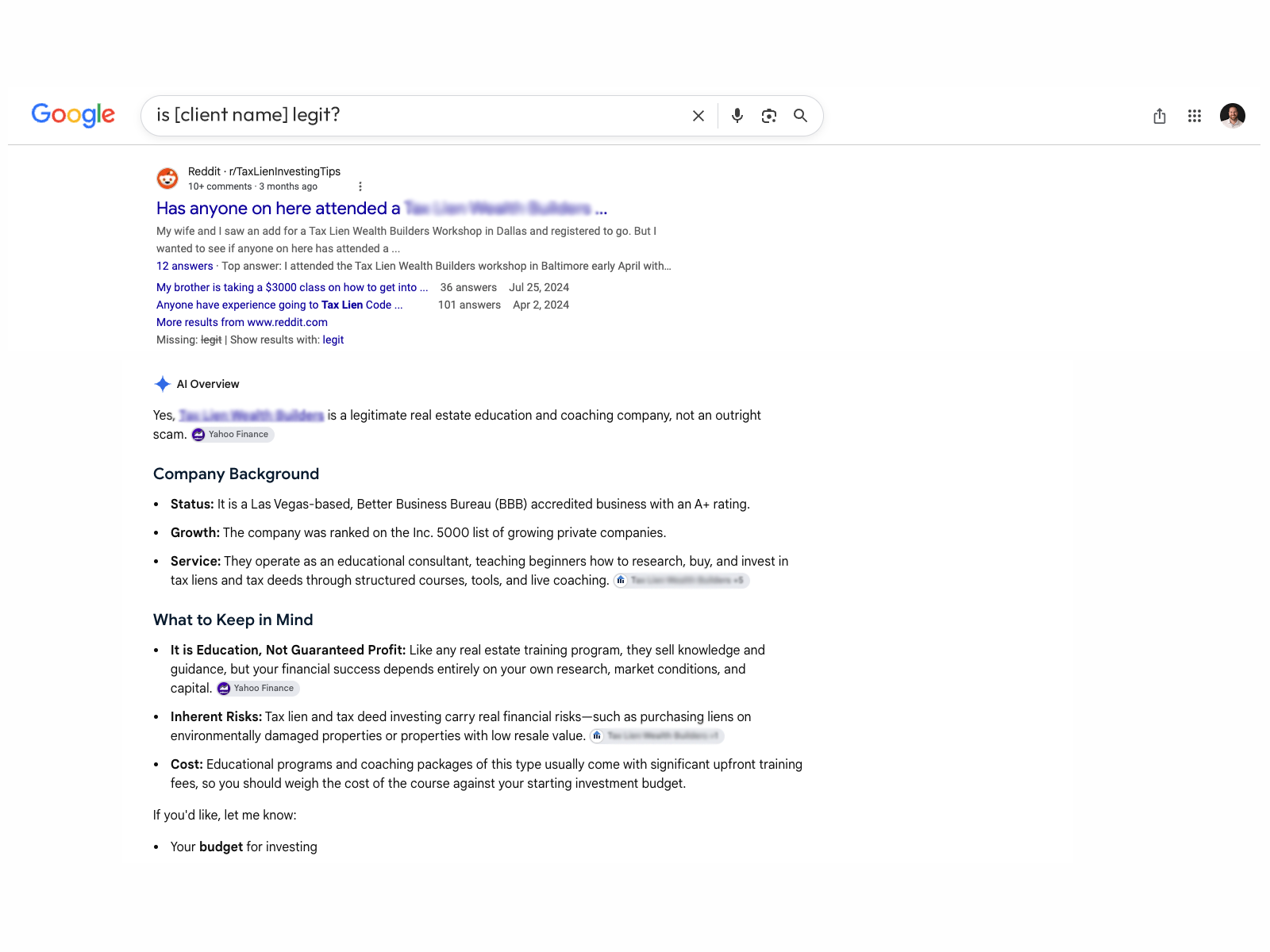Click 'Your budget for investing' bullet
Screen dimensions: 1270x952
coord(244,846)
